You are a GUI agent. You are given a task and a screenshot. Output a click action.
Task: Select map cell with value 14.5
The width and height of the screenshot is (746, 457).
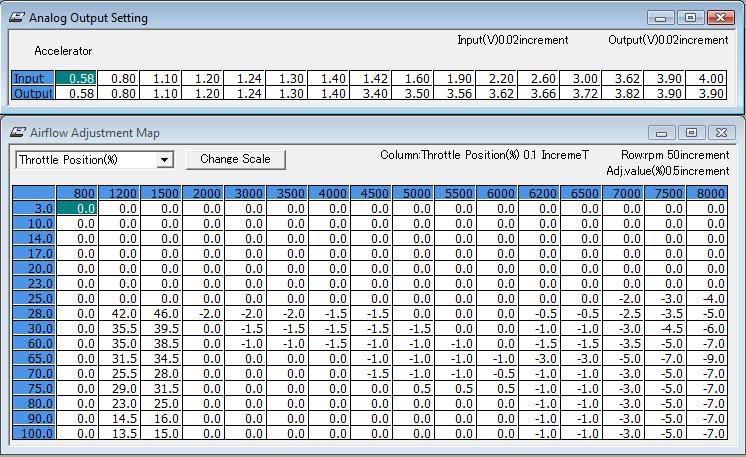119,418
